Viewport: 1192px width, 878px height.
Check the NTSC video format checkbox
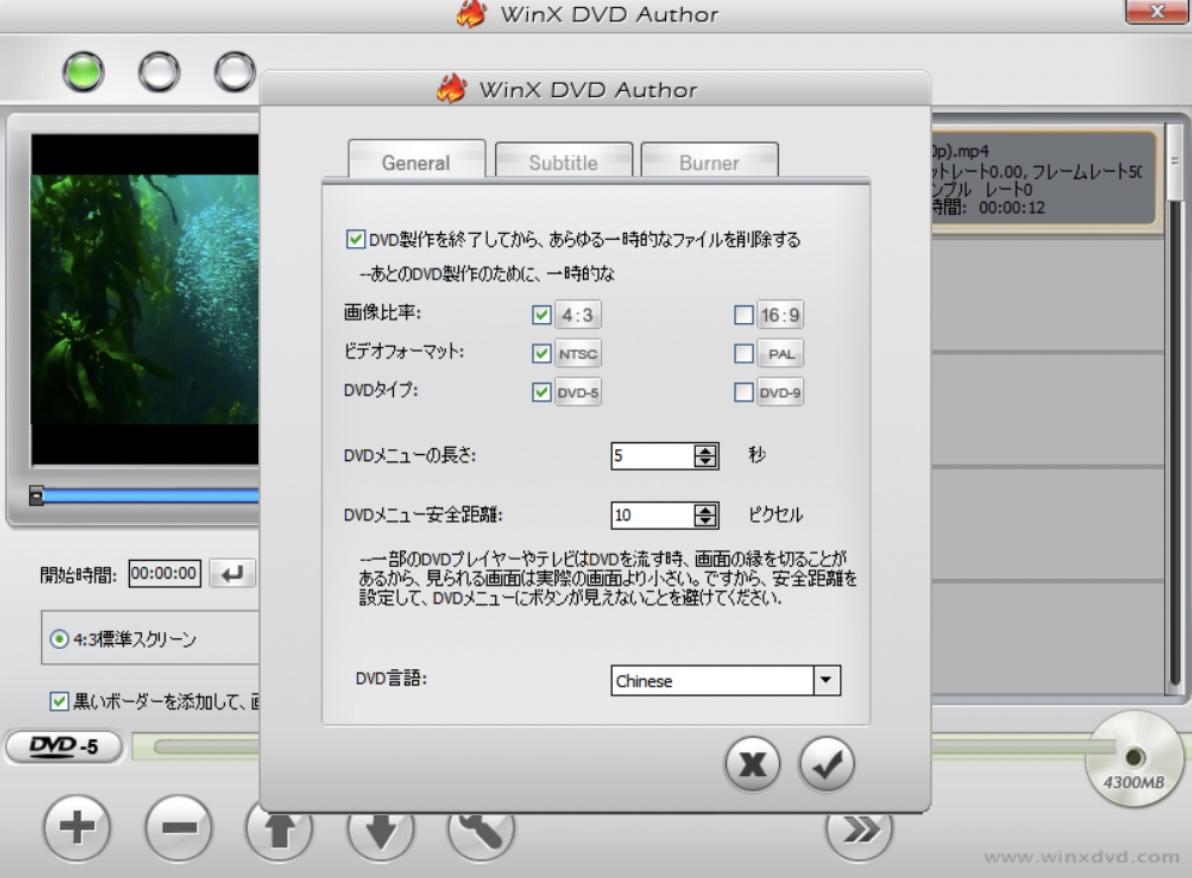(541, 353)
